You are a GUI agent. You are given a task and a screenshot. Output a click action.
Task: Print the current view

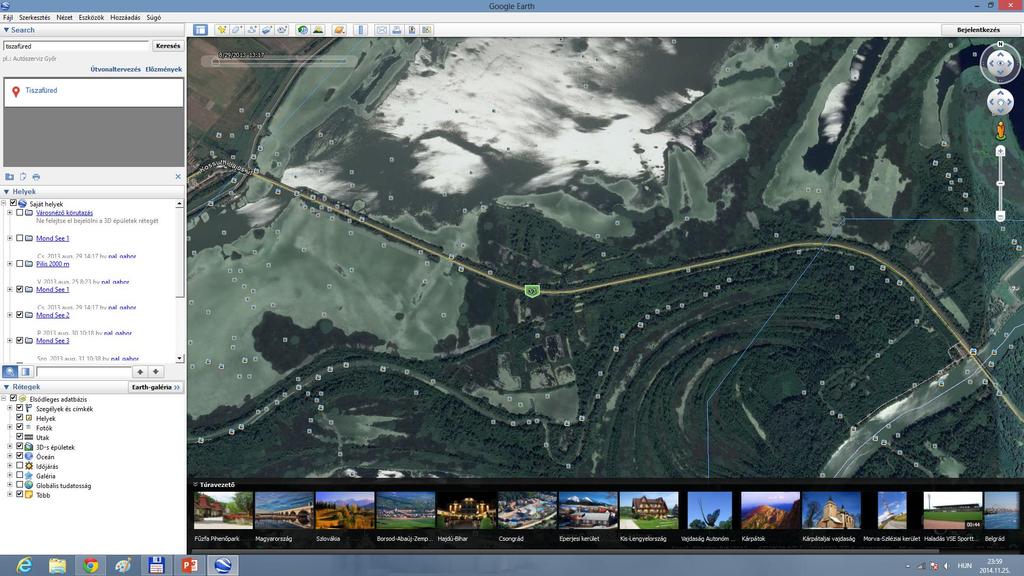(x=396, y=30)
